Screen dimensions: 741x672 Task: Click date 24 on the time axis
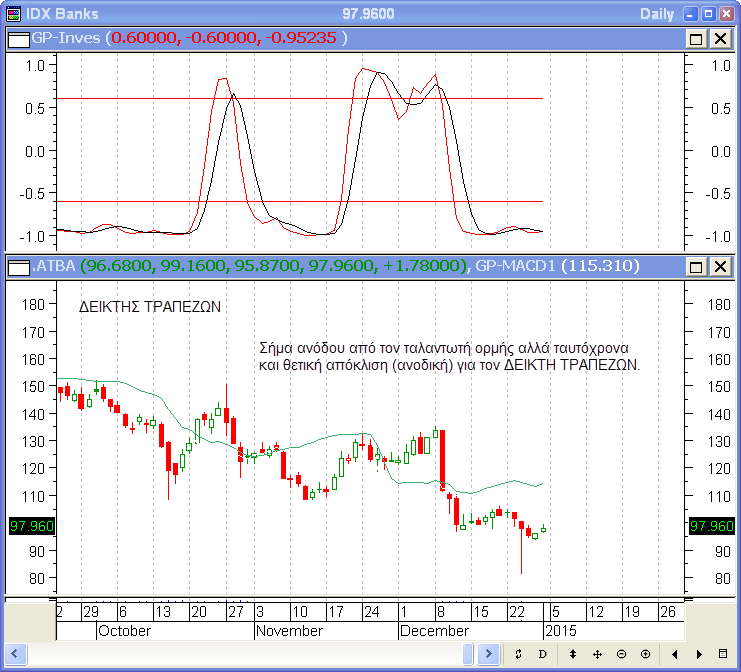tap(371, 612)
